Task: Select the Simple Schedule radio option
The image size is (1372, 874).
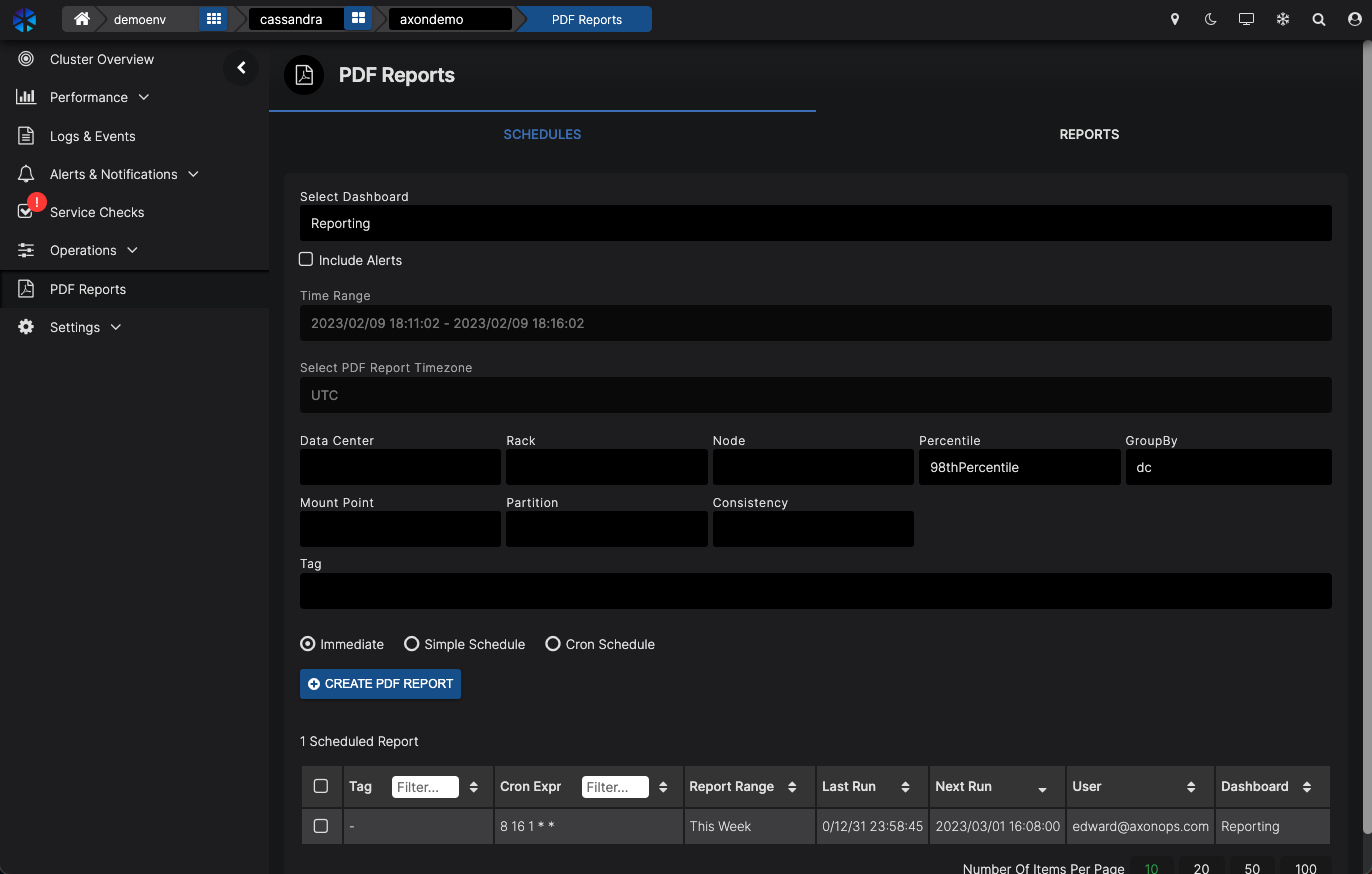Action: click(x=411, y=644)
